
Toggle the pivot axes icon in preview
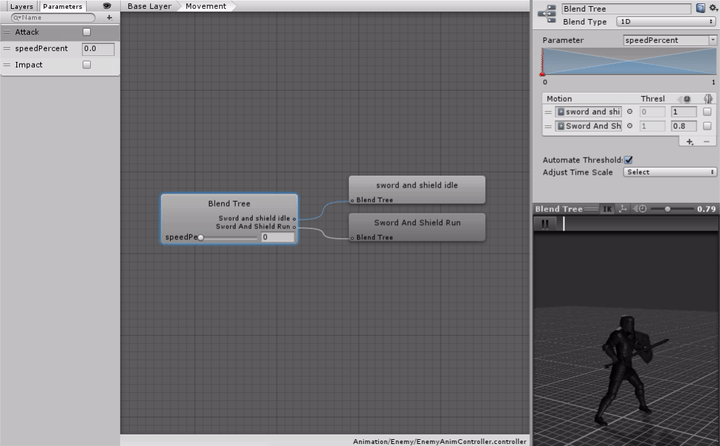[623, 208]
